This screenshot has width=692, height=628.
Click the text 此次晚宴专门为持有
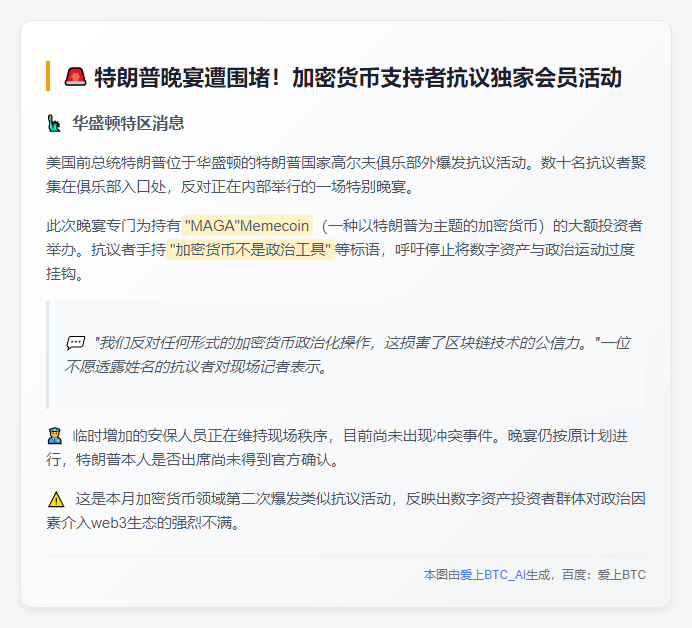pyautogui.click(x=113, y=226)
